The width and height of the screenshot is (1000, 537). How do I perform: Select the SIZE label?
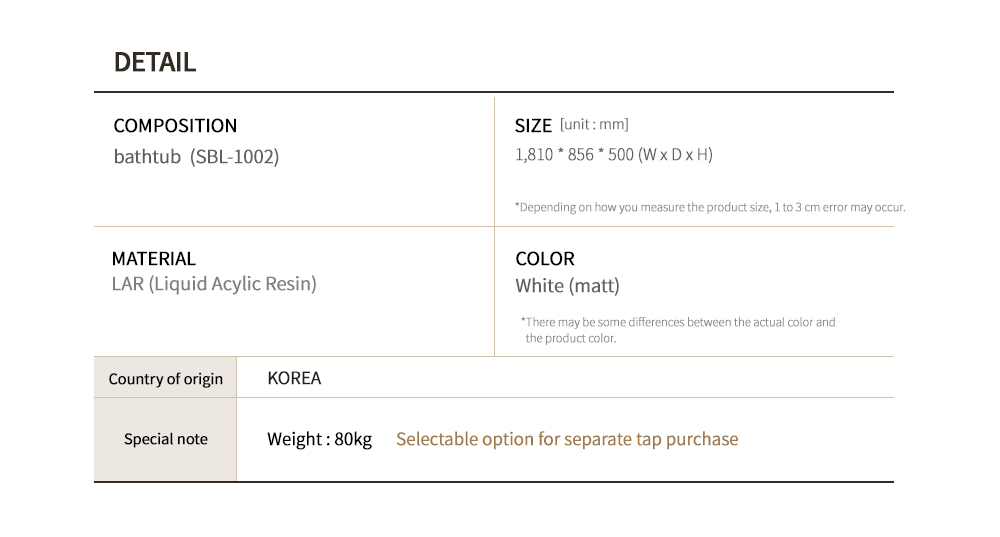point(533,126)
